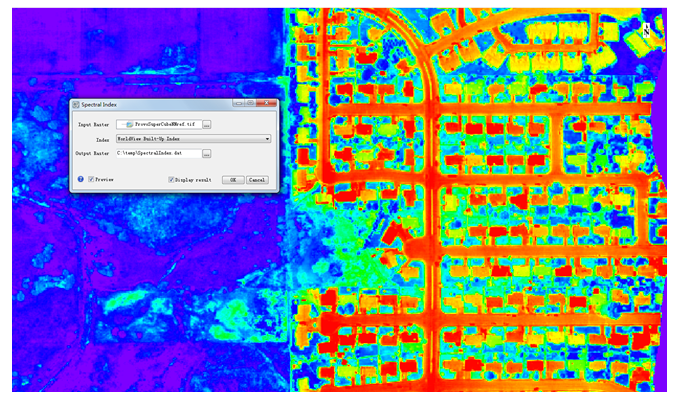Open the Index dropdown showing WorldView Built-Up Index
684x399 pixels.
click(x=193, y=139)
